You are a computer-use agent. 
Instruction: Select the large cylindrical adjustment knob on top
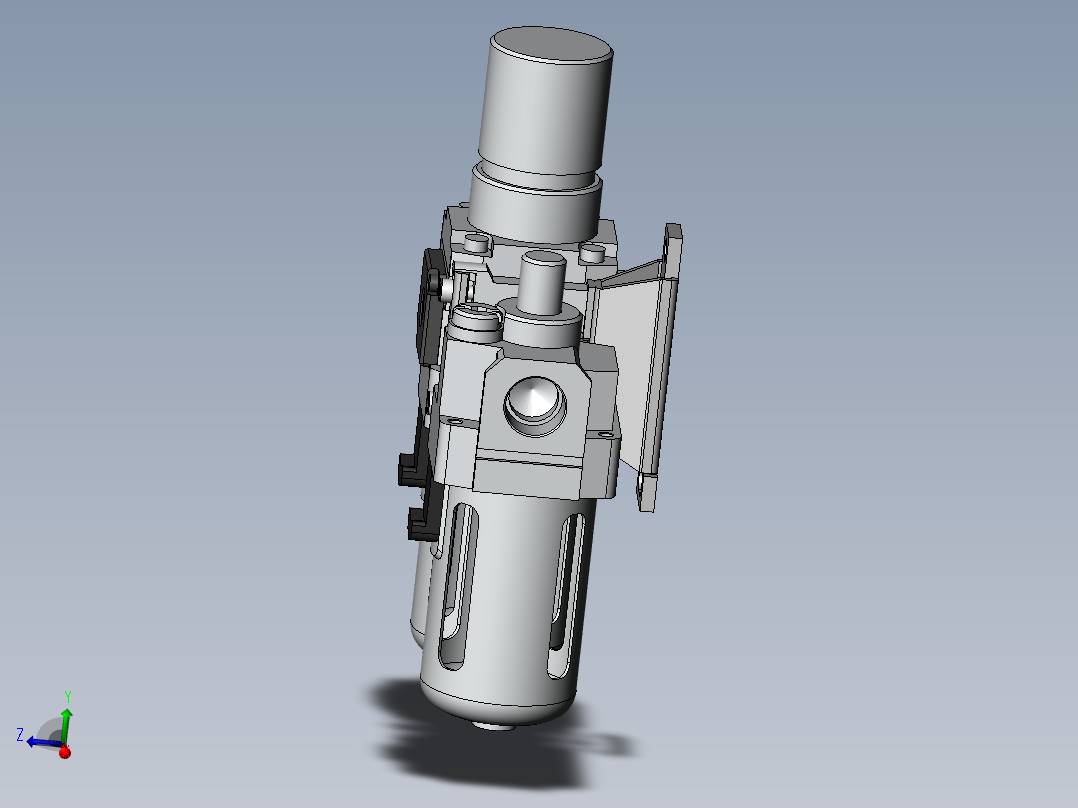pyautogui.click(x=547, y=102)
